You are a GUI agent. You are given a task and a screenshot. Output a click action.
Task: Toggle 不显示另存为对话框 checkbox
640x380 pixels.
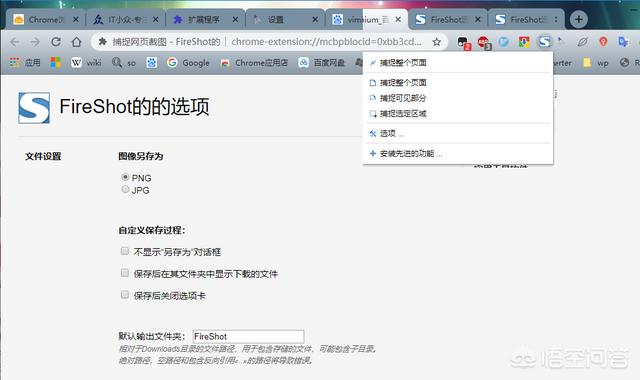coord(125,251)
